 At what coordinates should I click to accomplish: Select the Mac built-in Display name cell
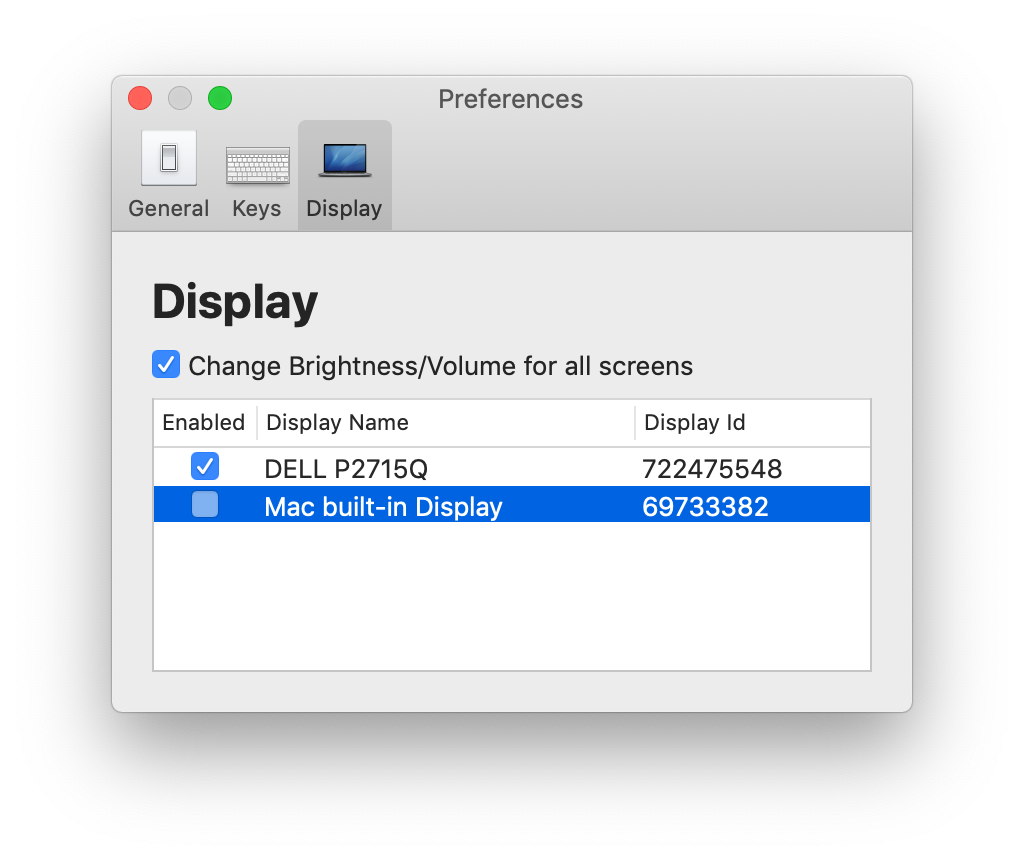(383, 507)
